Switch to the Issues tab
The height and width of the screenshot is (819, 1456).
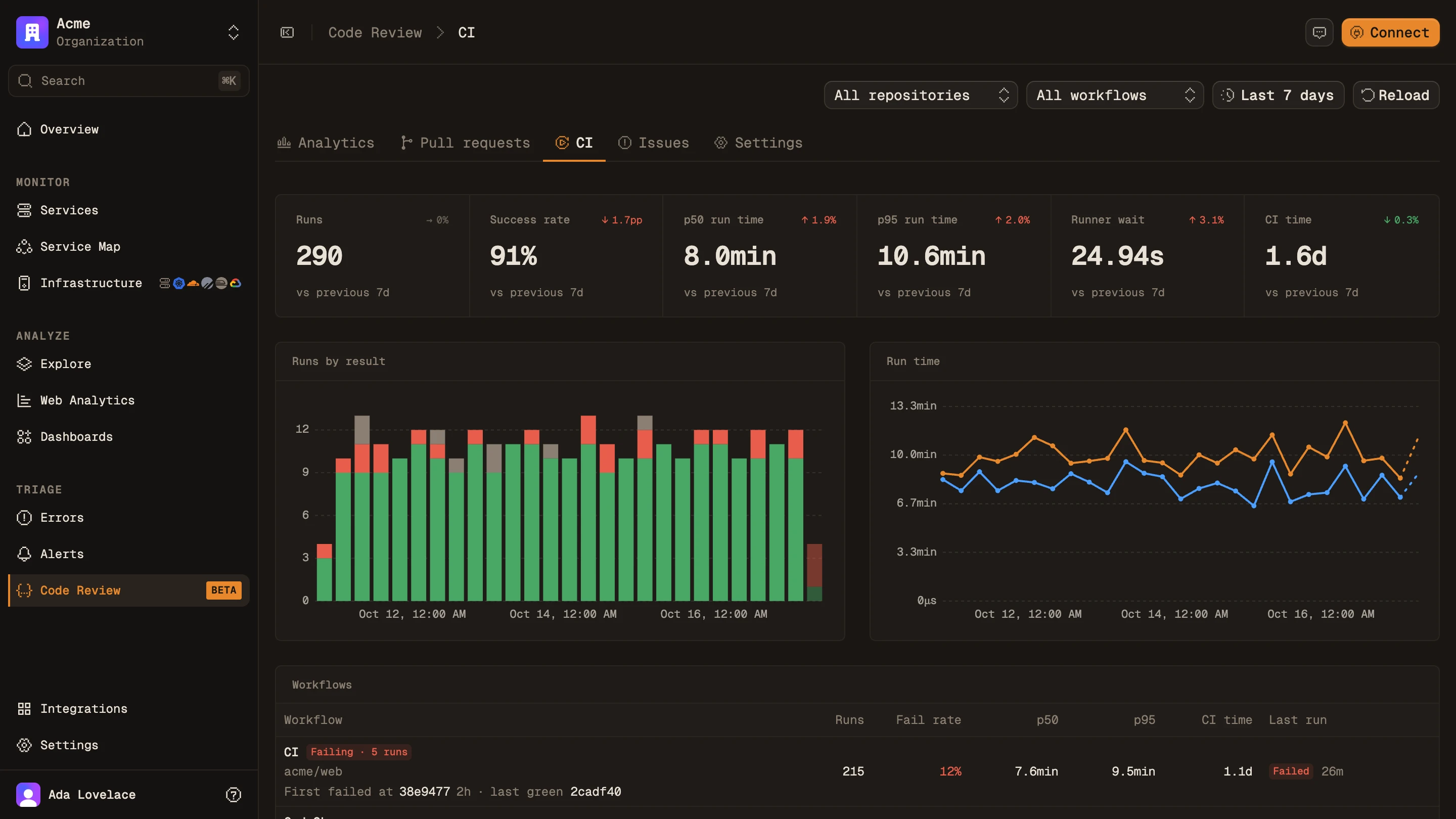[x=653, y=143]
